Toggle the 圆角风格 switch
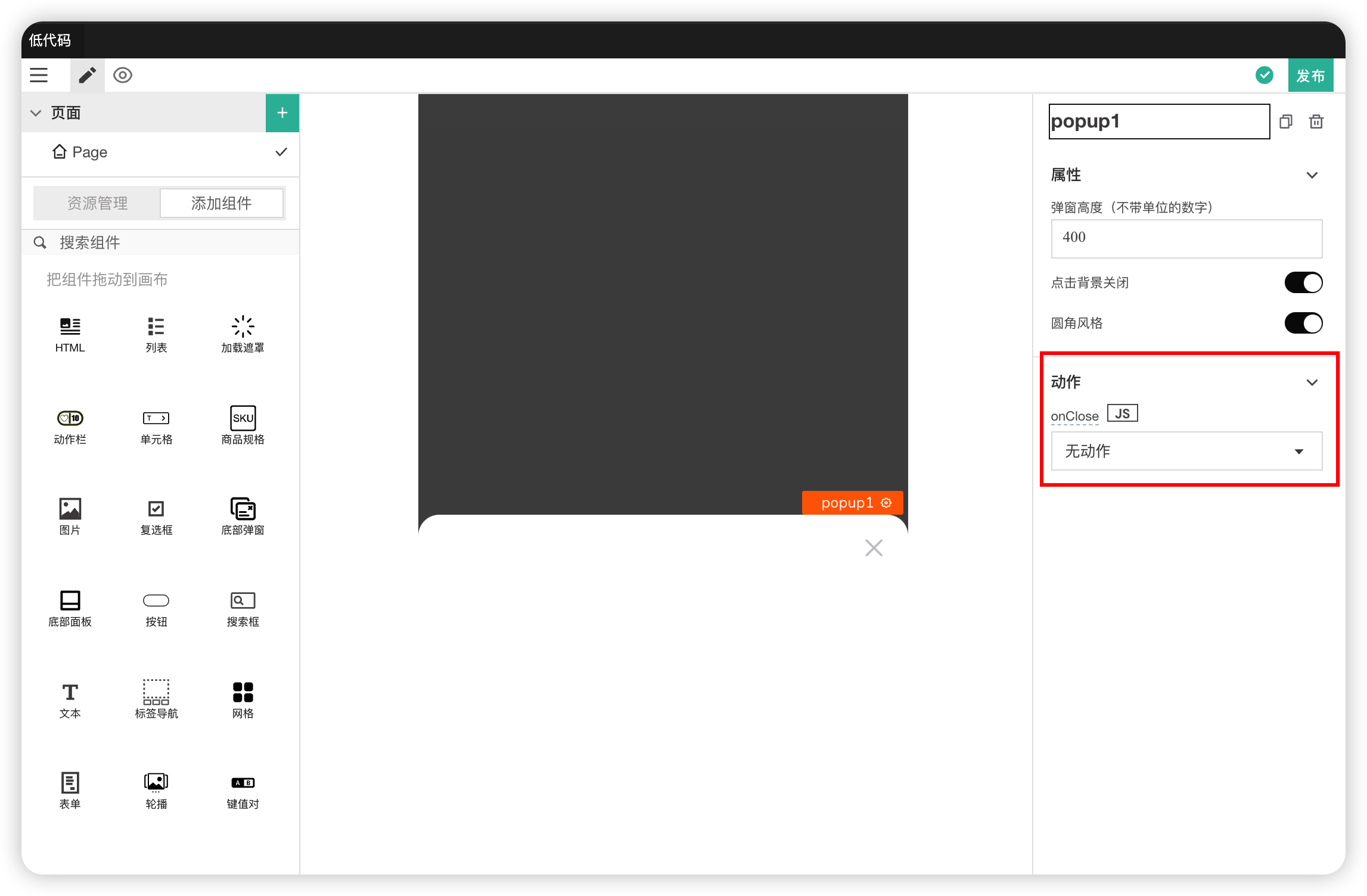1367x896 pixels. click(1303, 323)
